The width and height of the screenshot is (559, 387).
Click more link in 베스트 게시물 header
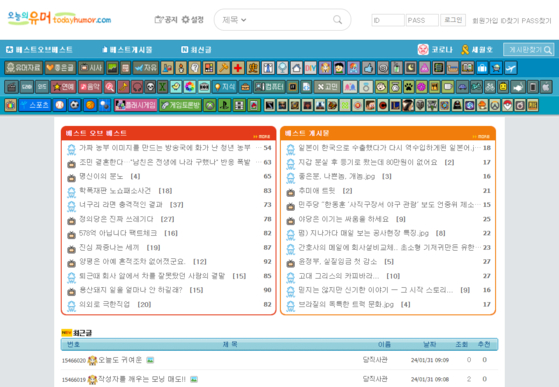tap(481, 136)
